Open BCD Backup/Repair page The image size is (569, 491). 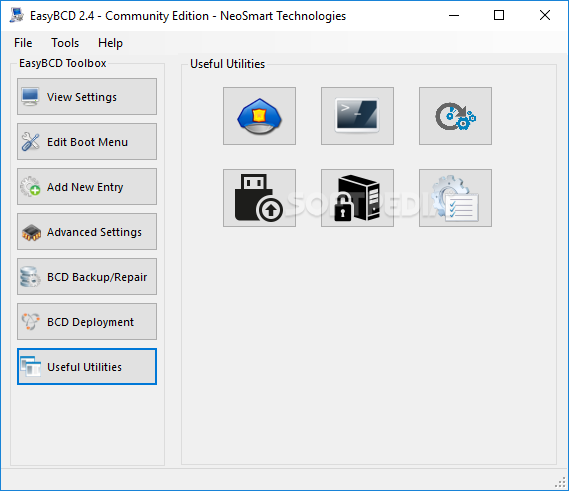pyautogui.click(x=87, y=277)
